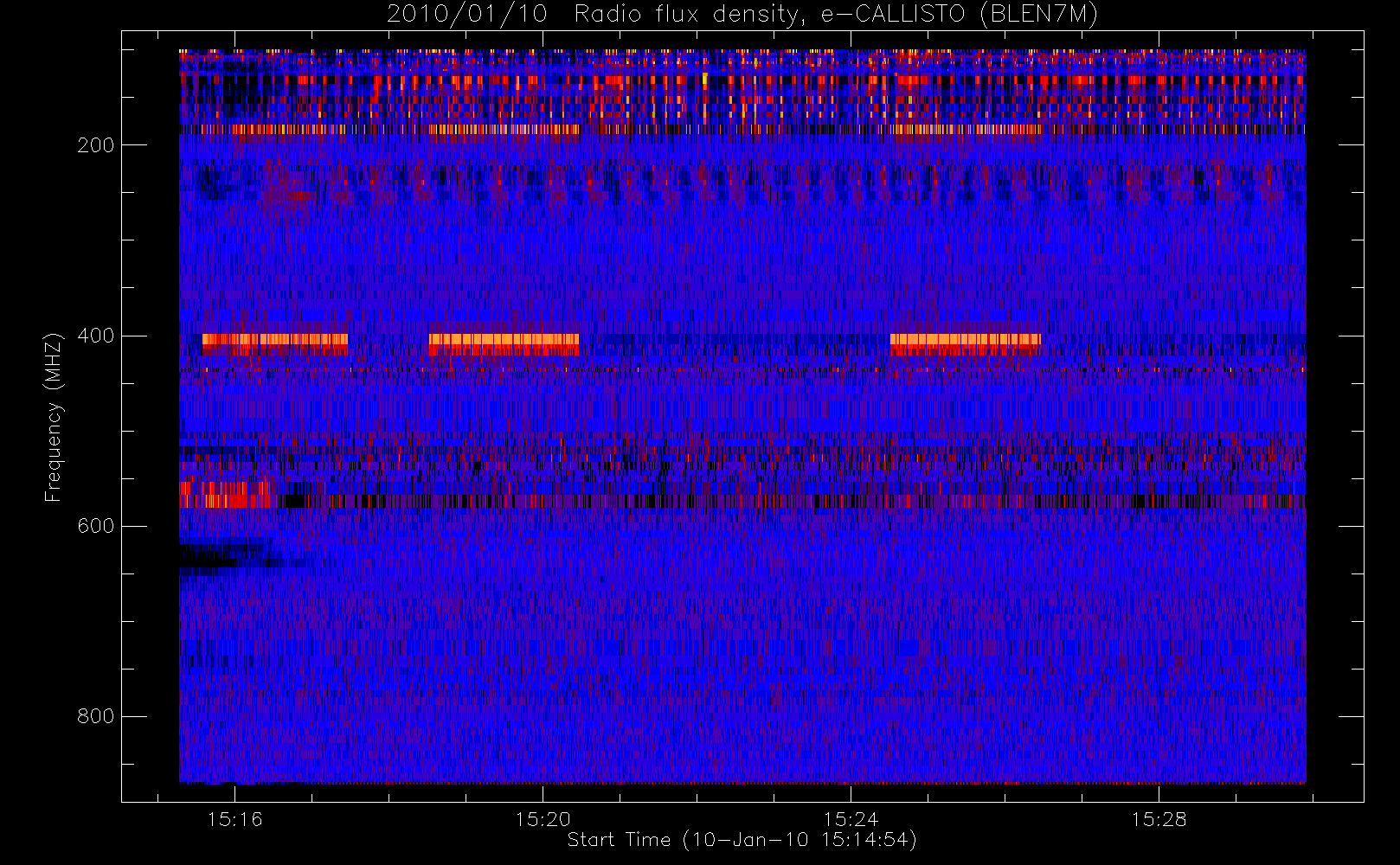Click the 'Start Time (10-Jan-10 15:14:54)' axis label

click(742, 840)
